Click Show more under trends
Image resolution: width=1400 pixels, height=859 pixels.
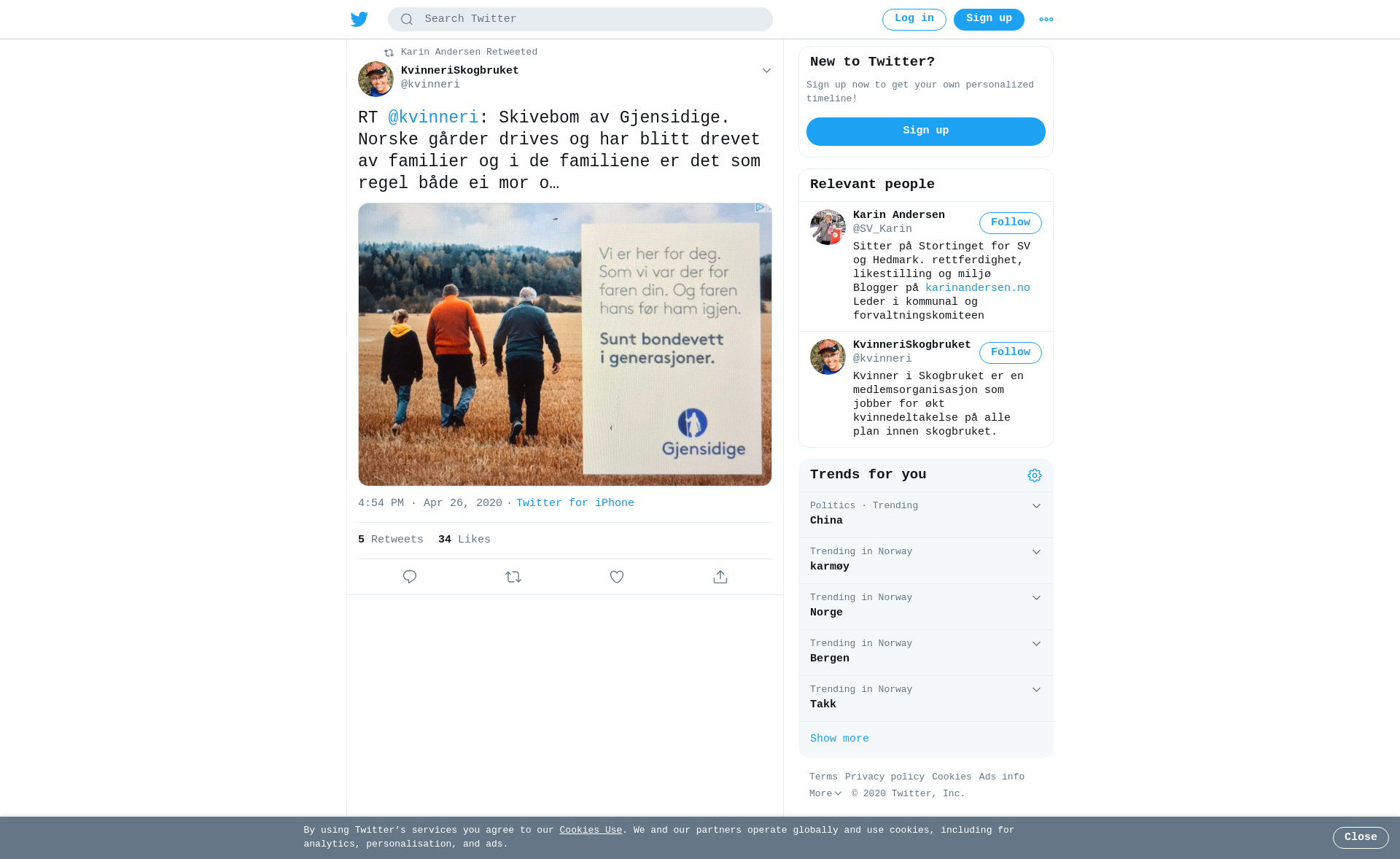[x=839, y=739]
